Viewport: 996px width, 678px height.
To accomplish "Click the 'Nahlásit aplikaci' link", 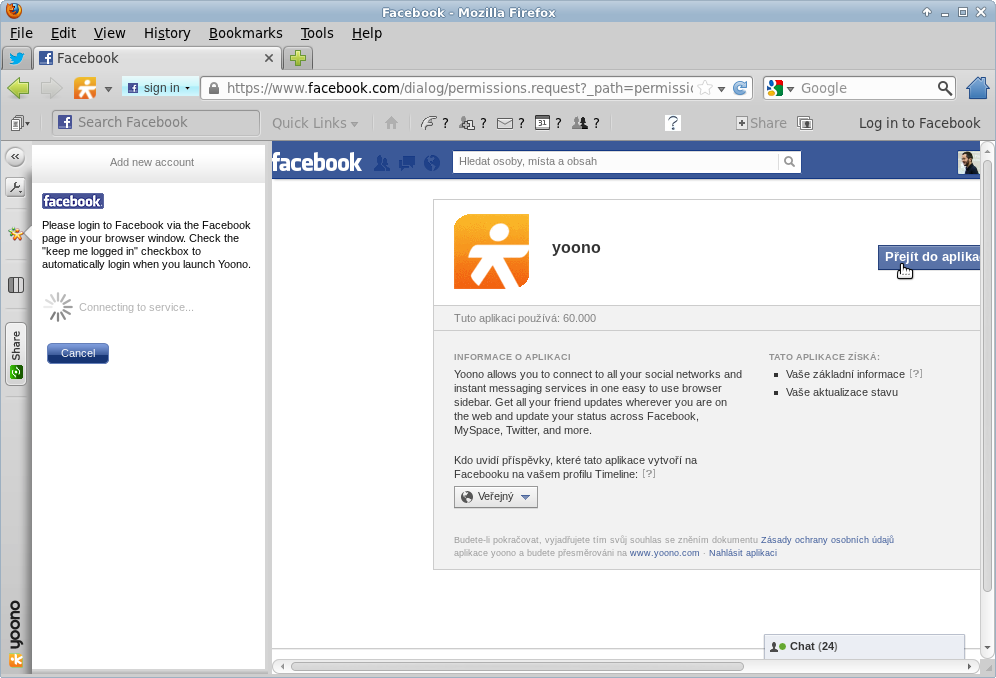I will 743,553.
